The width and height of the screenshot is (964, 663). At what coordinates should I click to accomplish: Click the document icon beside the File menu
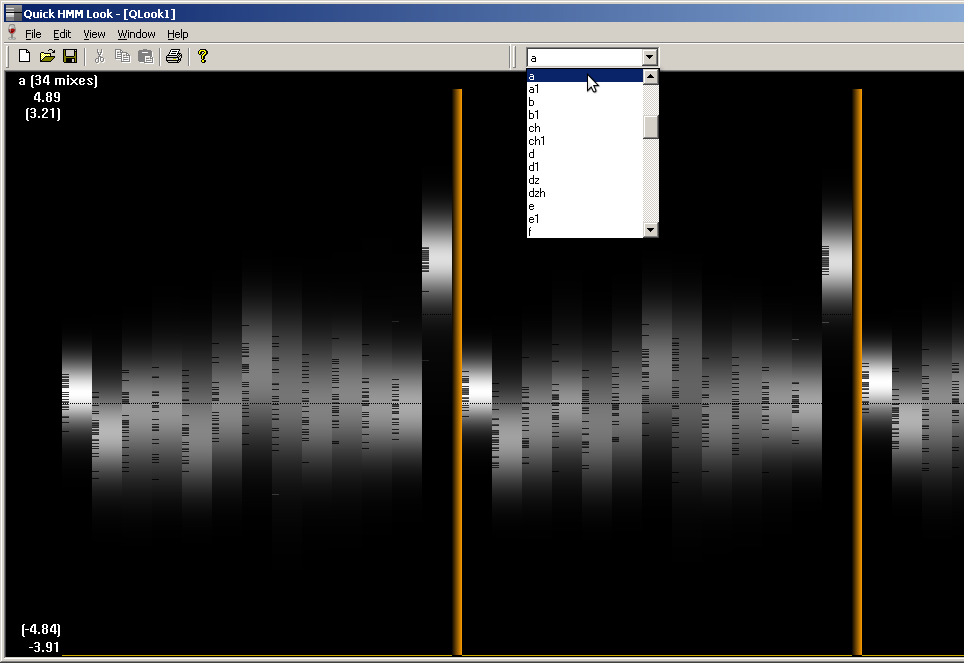coord(12,33)
